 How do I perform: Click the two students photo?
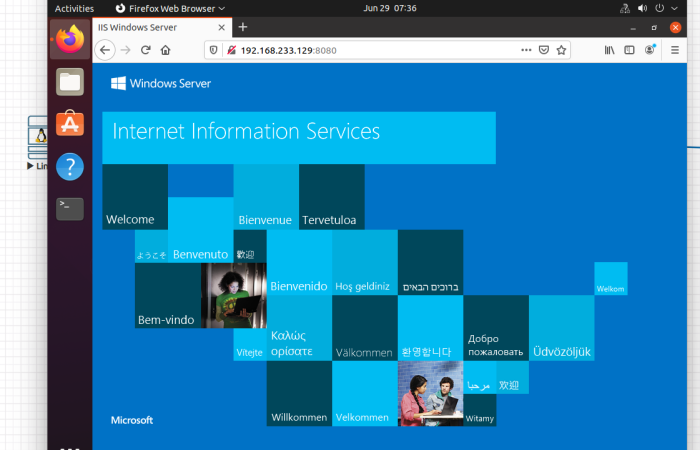tap(430, 393)
